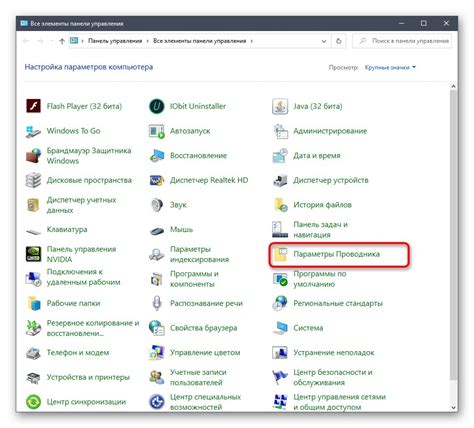The width and height of the screenshot is (474, 428).
Task: Click the scrollbar up arrow
Action: click(453, 86)
